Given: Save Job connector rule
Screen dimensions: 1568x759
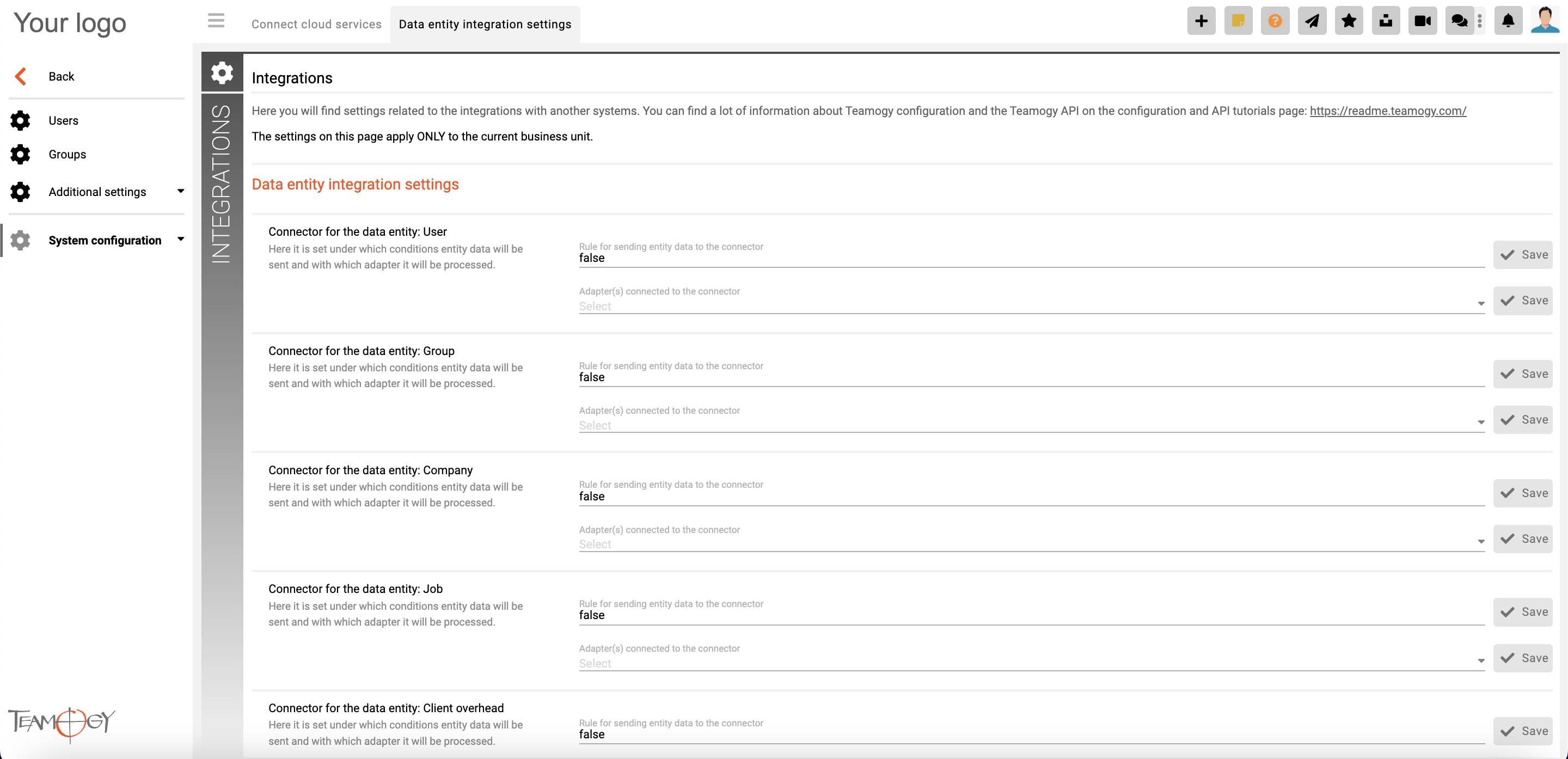Looking at the screenshot, I should click(1522, 613).
